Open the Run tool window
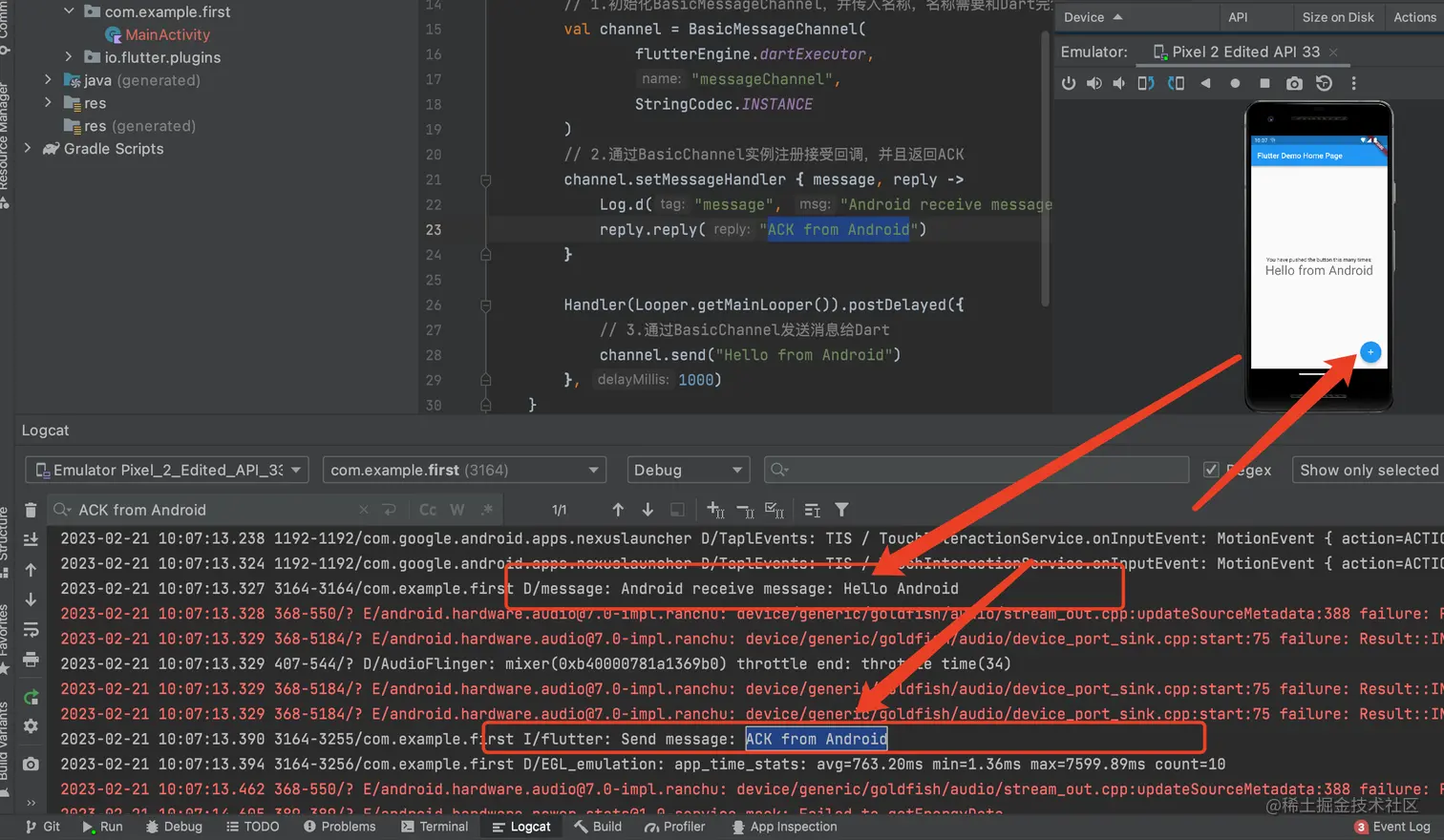The image size is (1444, 840). [102, 827]
